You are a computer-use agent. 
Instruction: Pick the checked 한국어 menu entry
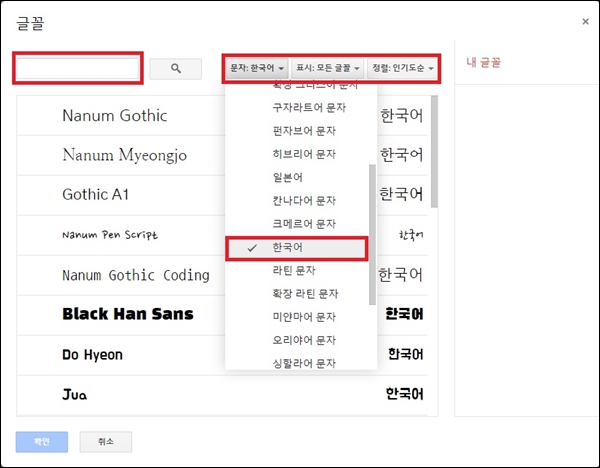297,248
